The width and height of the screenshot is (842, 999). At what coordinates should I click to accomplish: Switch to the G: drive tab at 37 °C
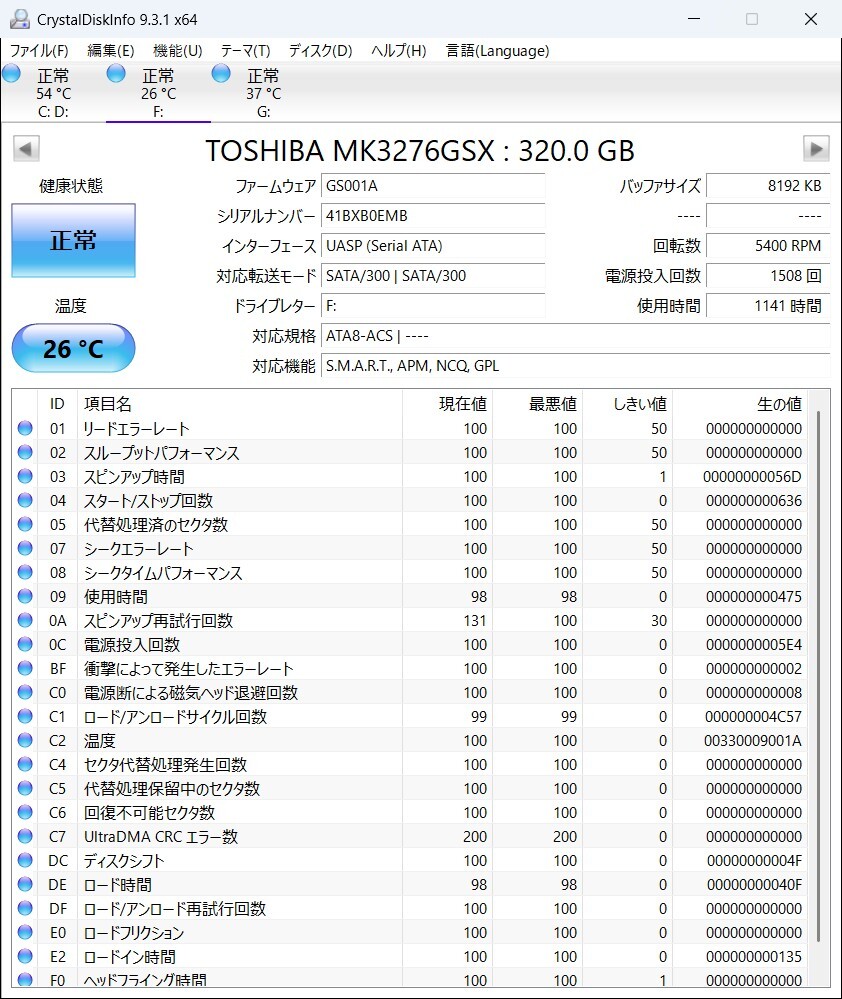point(263,93)
